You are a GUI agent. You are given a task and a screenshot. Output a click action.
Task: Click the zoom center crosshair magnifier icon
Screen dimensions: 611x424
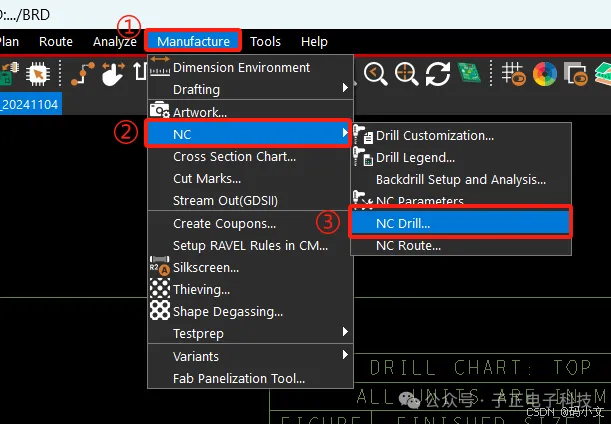[406, 74]
